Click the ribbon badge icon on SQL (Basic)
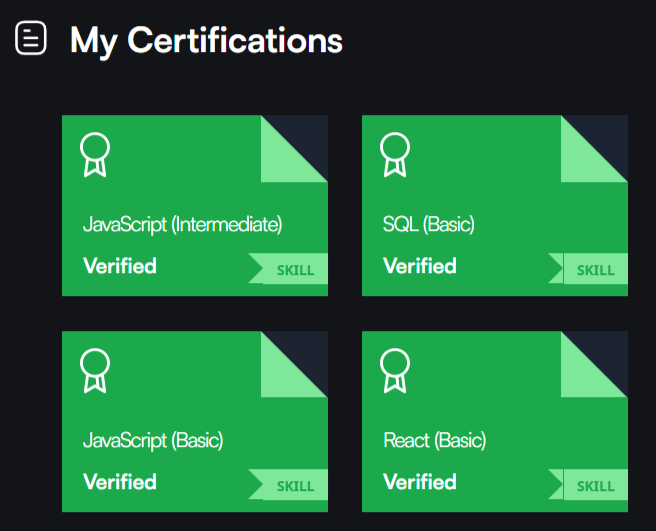656x531 pixels. click(x=395, y=155)
